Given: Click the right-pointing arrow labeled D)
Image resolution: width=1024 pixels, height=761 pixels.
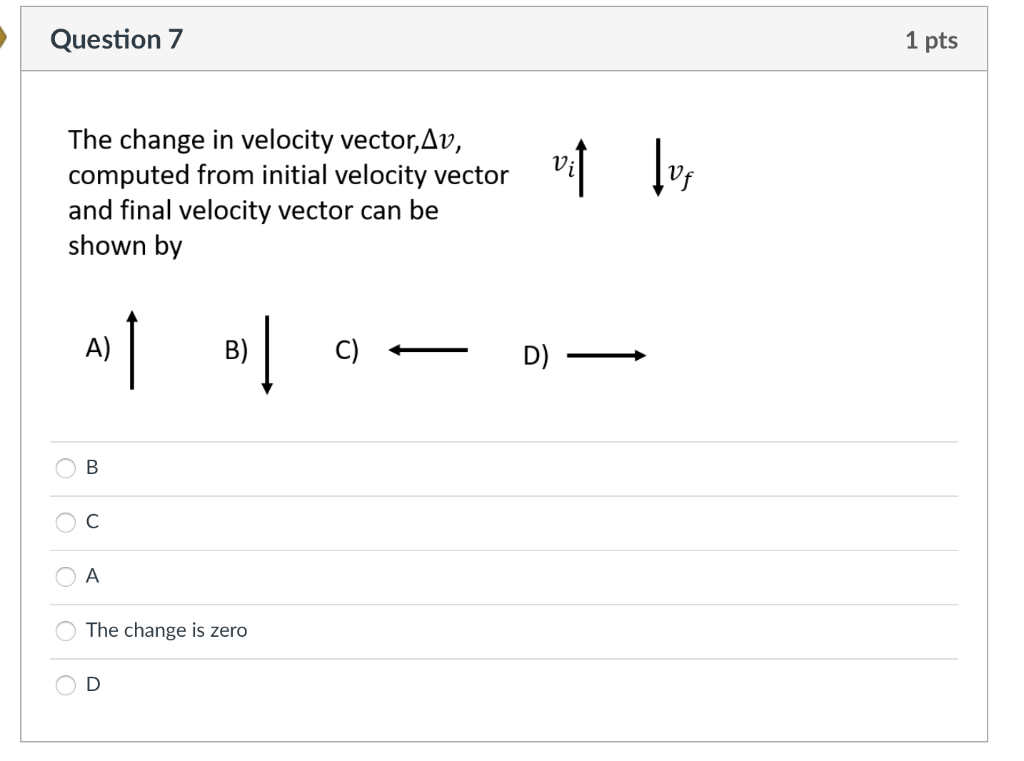Looking at the screenshot, I should (606, 355).
